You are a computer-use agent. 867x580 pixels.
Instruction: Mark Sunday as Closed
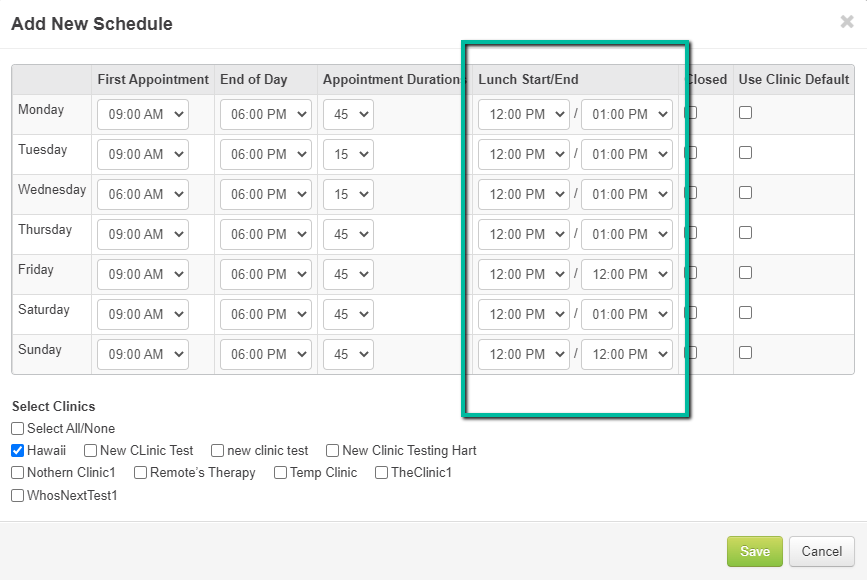click(691, 353)
